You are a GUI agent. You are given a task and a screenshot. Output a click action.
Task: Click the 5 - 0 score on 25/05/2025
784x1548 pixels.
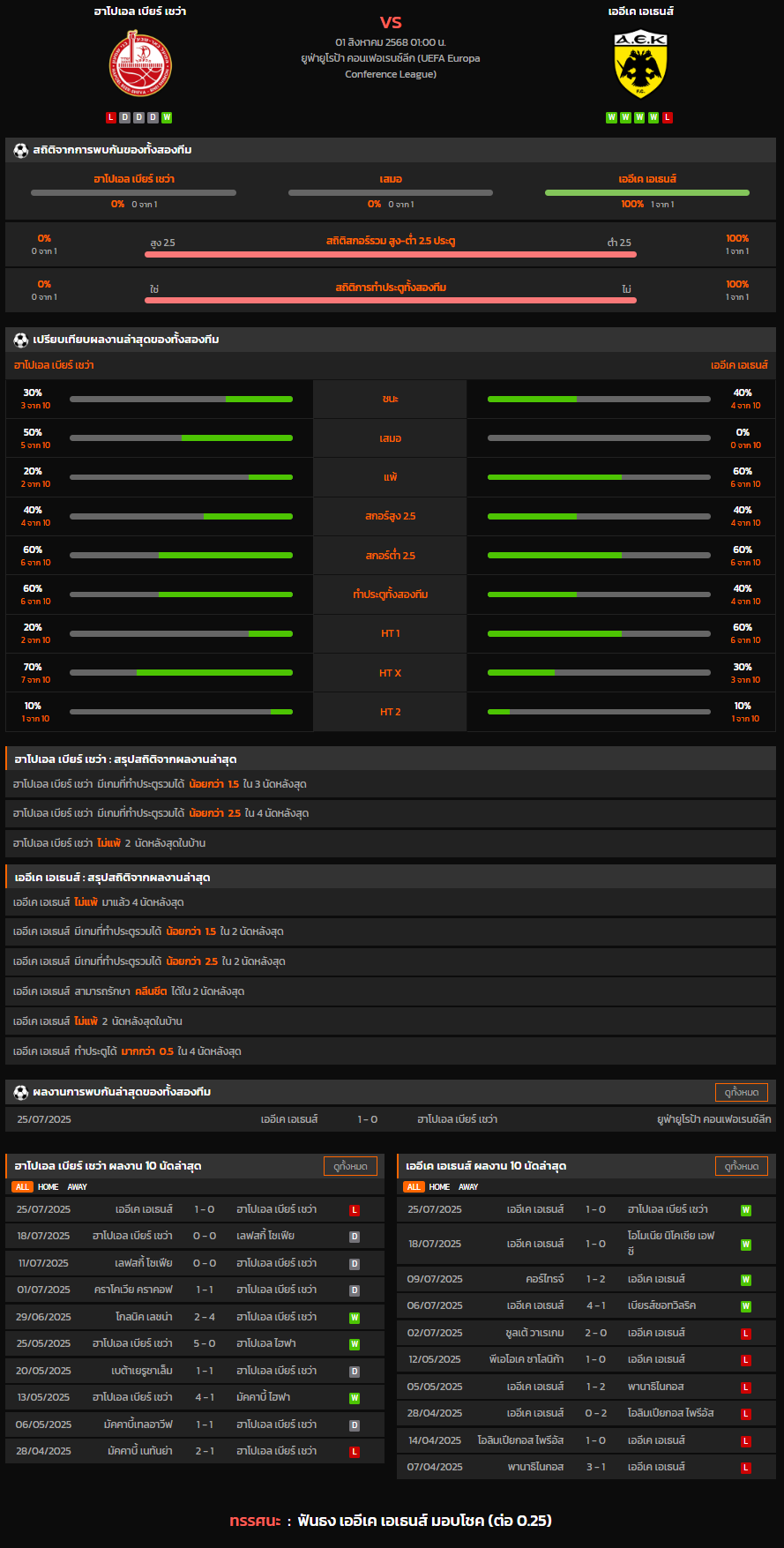(x=205, y=1343)
